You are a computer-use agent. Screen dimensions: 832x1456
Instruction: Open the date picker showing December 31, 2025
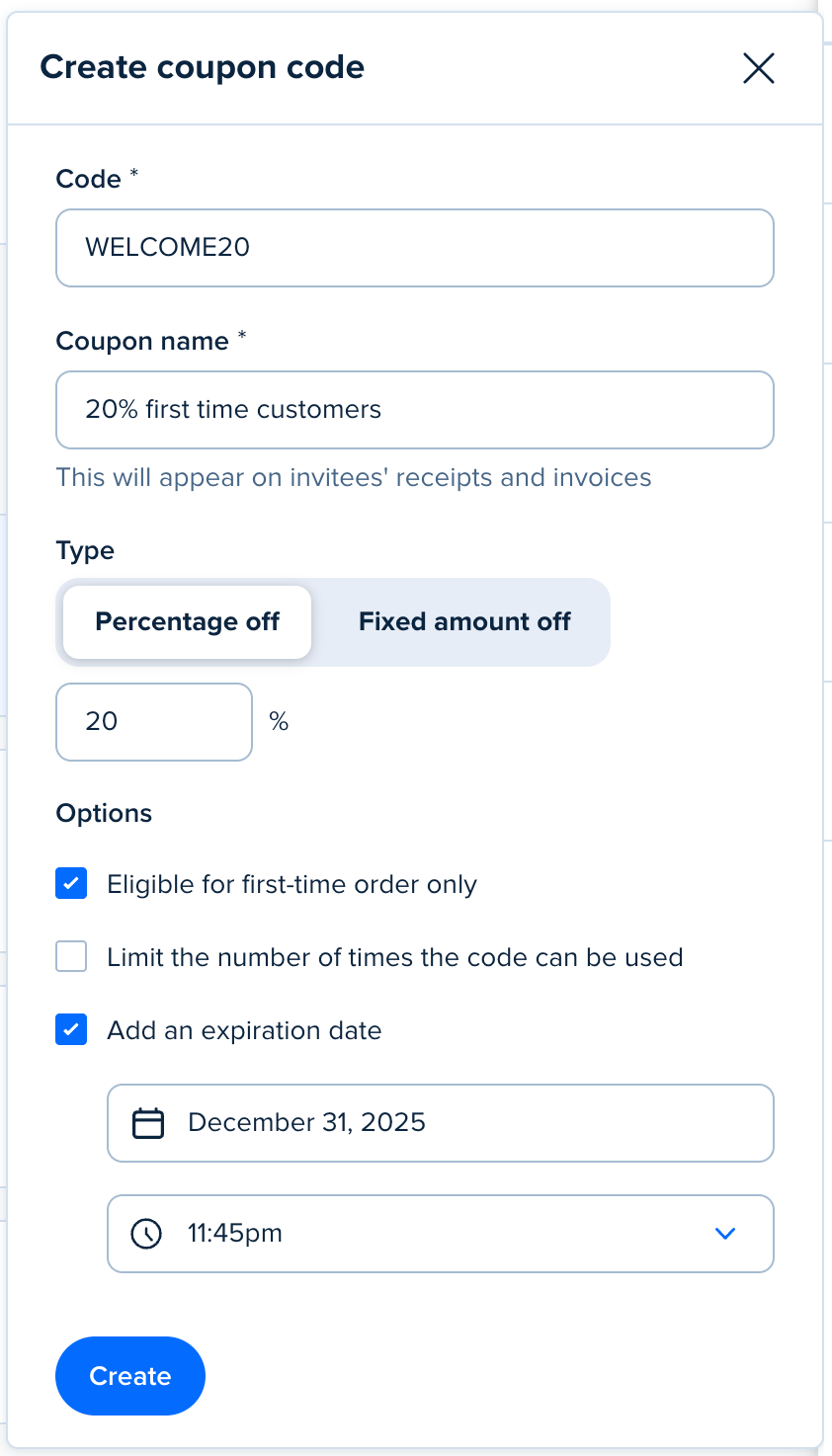pos(441,1123)
